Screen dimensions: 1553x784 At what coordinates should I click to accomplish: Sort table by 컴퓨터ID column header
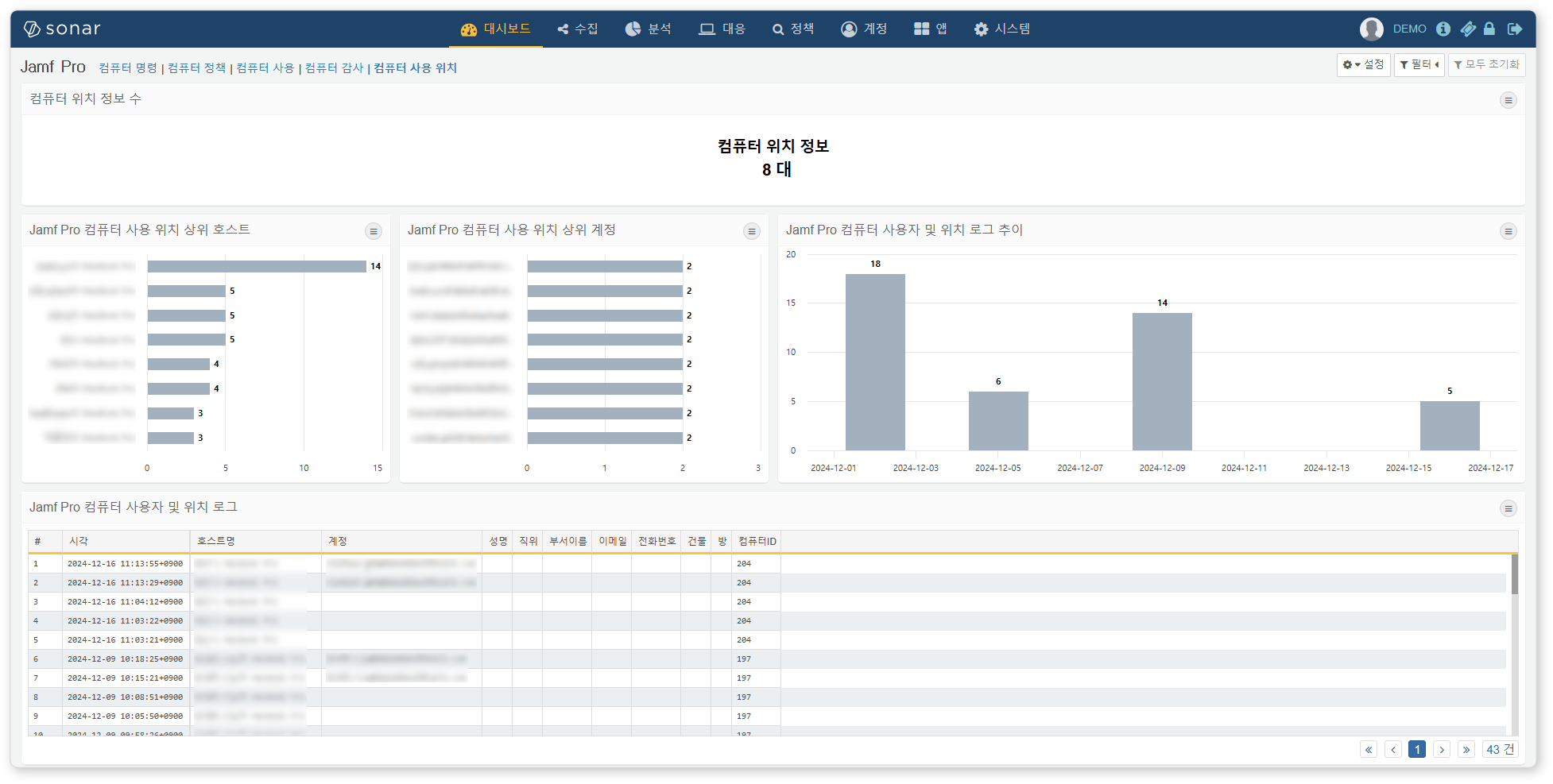757,541
